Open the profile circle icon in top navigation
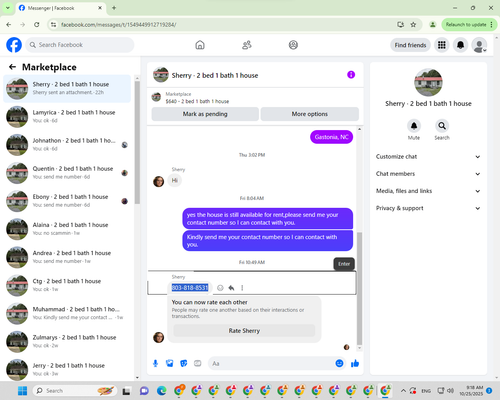 click(x=293, y=45)
